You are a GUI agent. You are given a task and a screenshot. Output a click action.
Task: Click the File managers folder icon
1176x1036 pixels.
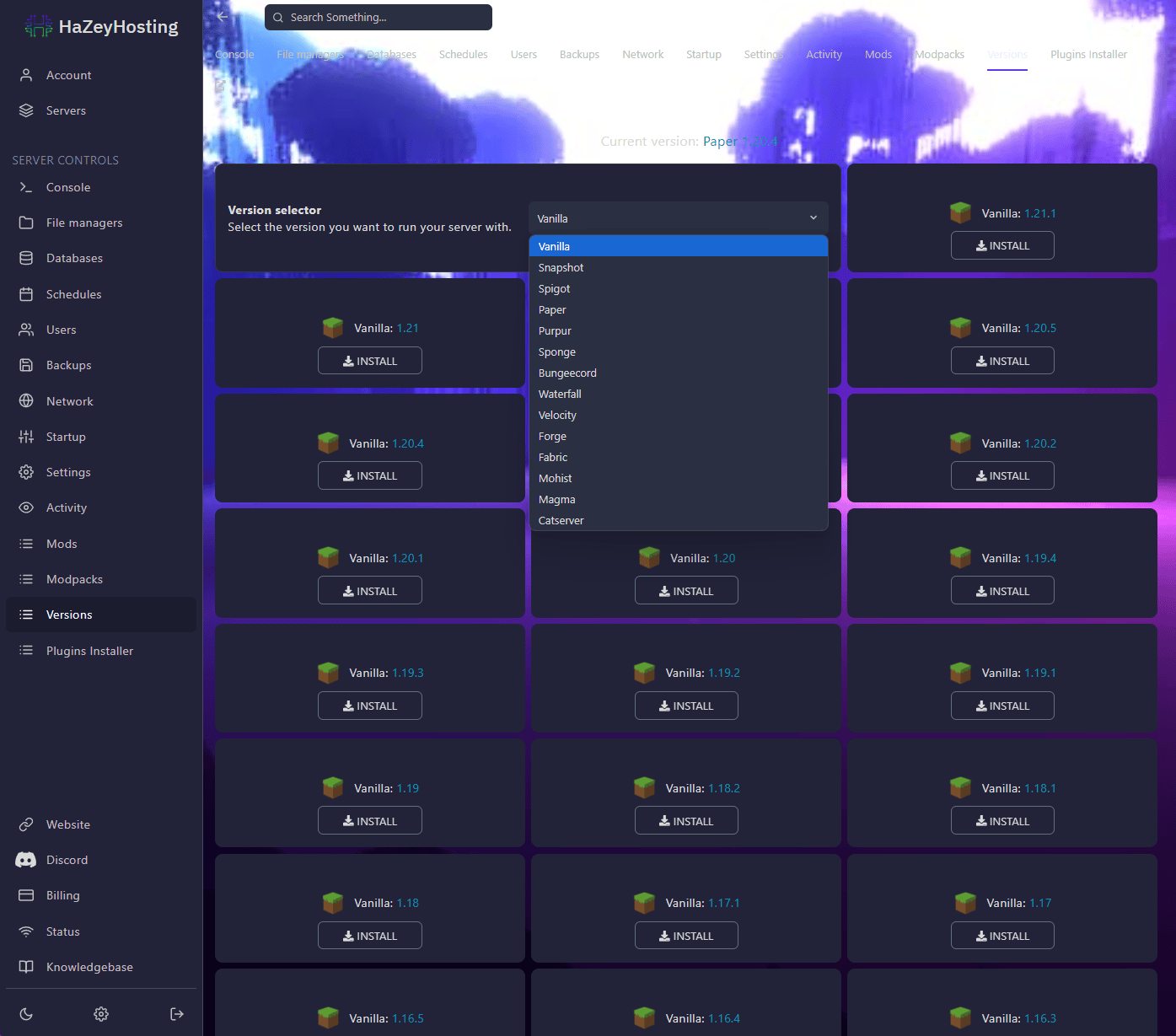(x=26, y=223)
